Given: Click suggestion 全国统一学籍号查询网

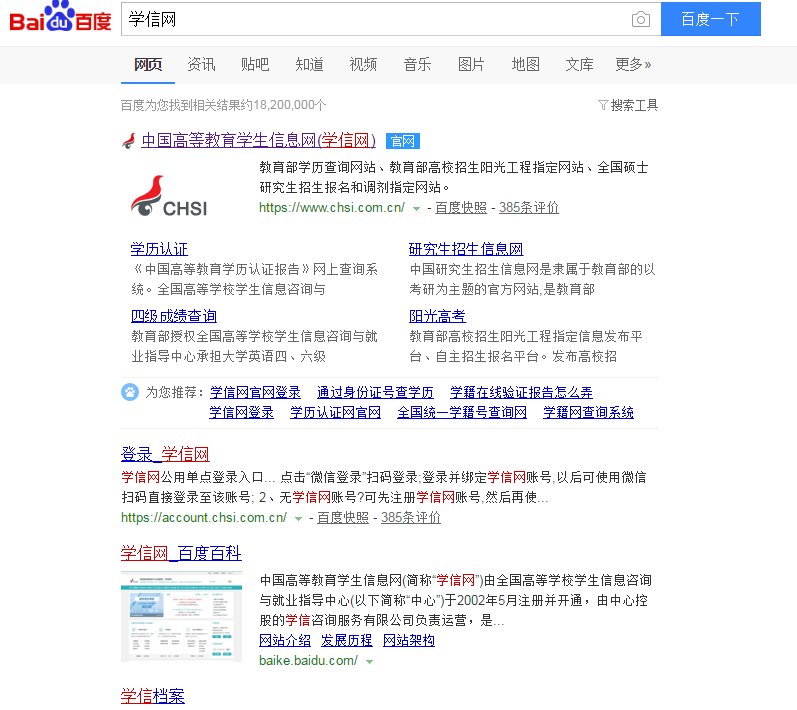Looking at the screenshot, I should [x=462, y=412].
